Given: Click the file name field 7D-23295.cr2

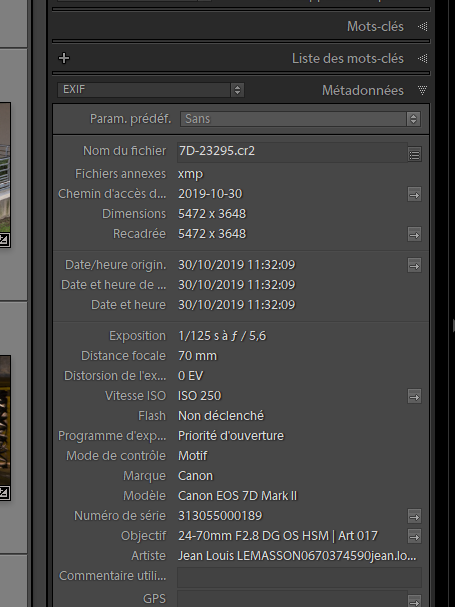Looking at the screenshot, I should (x=292, y=151).
